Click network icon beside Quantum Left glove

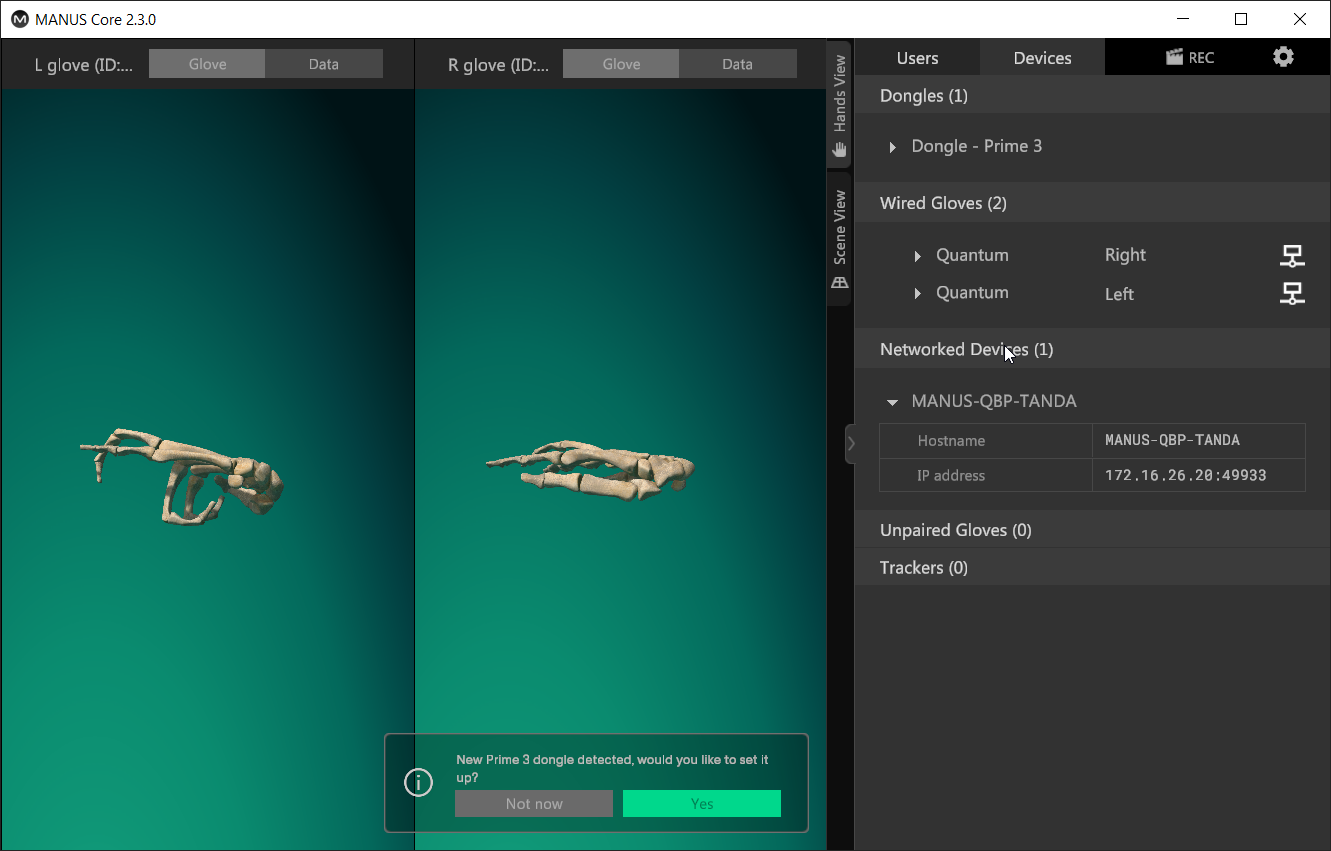[1292, 293]
